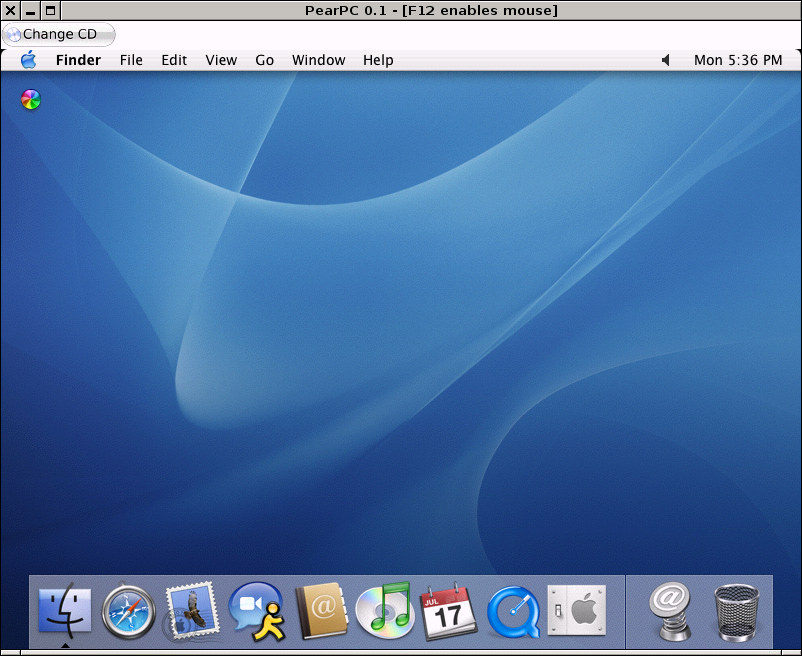This screenshot has height=656, width=802.
Task: Open the Finder application menu
Action: click(x=78, y=60)
